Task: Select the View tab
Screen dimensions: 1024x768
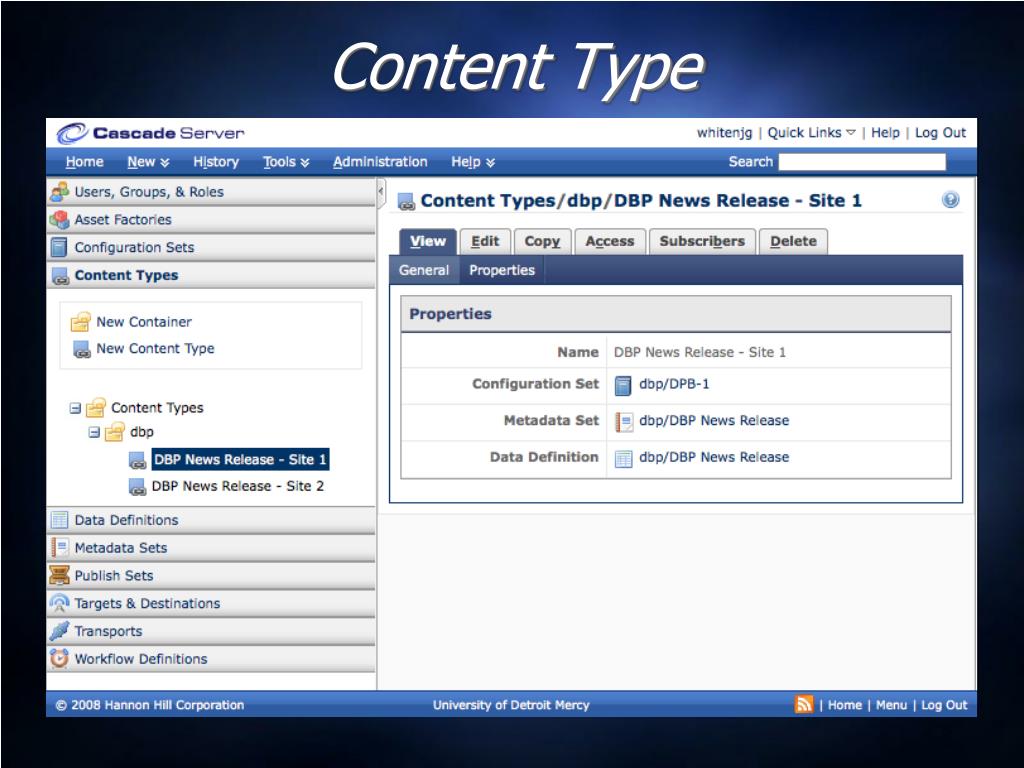Action: [x=428, y=242]
